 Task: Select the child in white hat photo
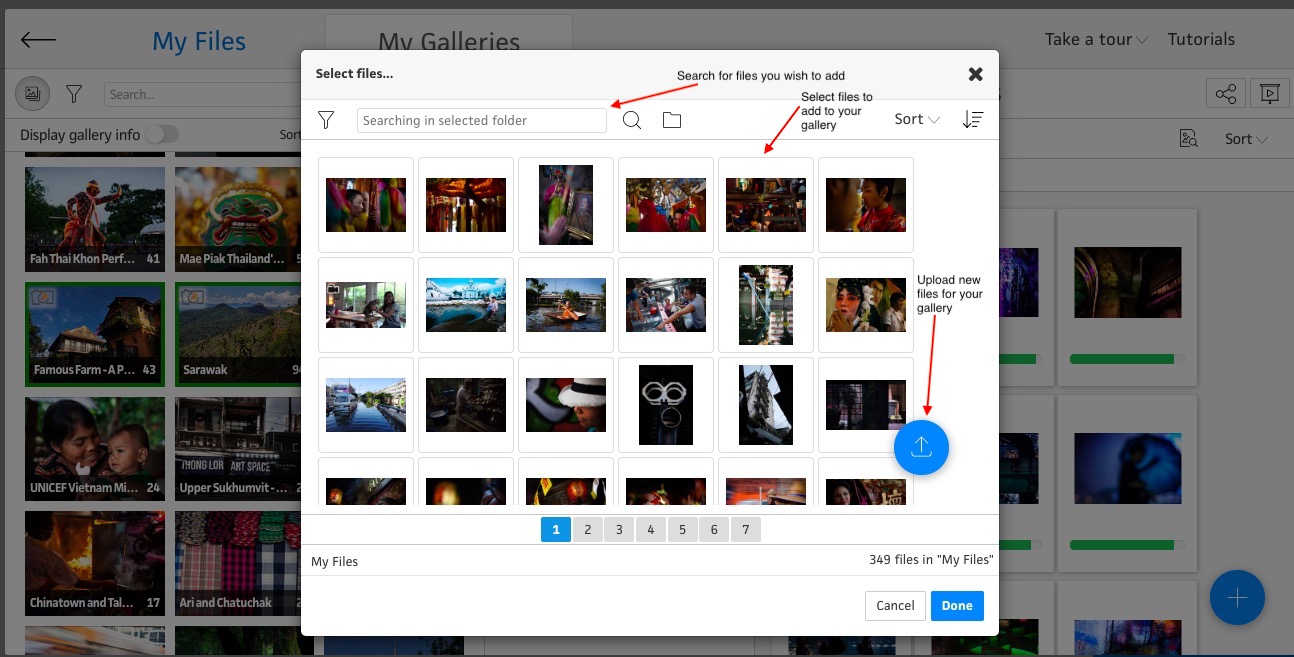coord(566,405)
